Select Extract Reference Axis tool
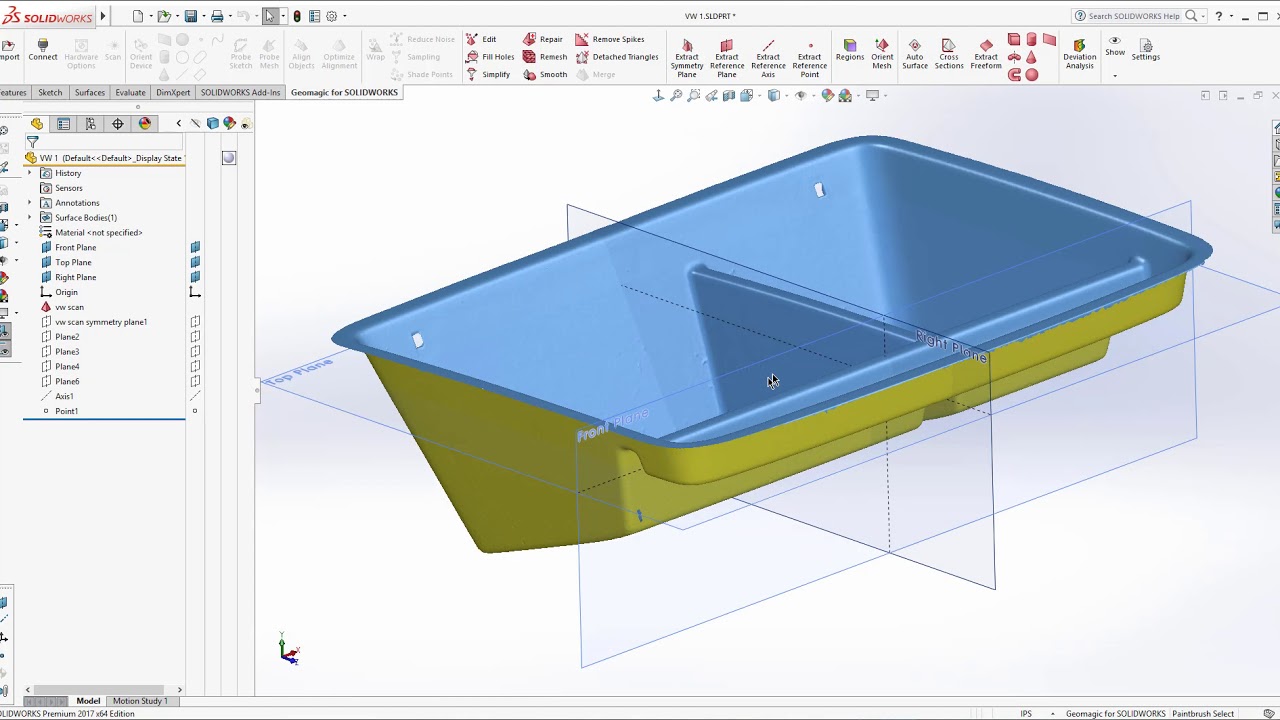The height and width of the screenshot is (720, 1280). click(768, 58)
